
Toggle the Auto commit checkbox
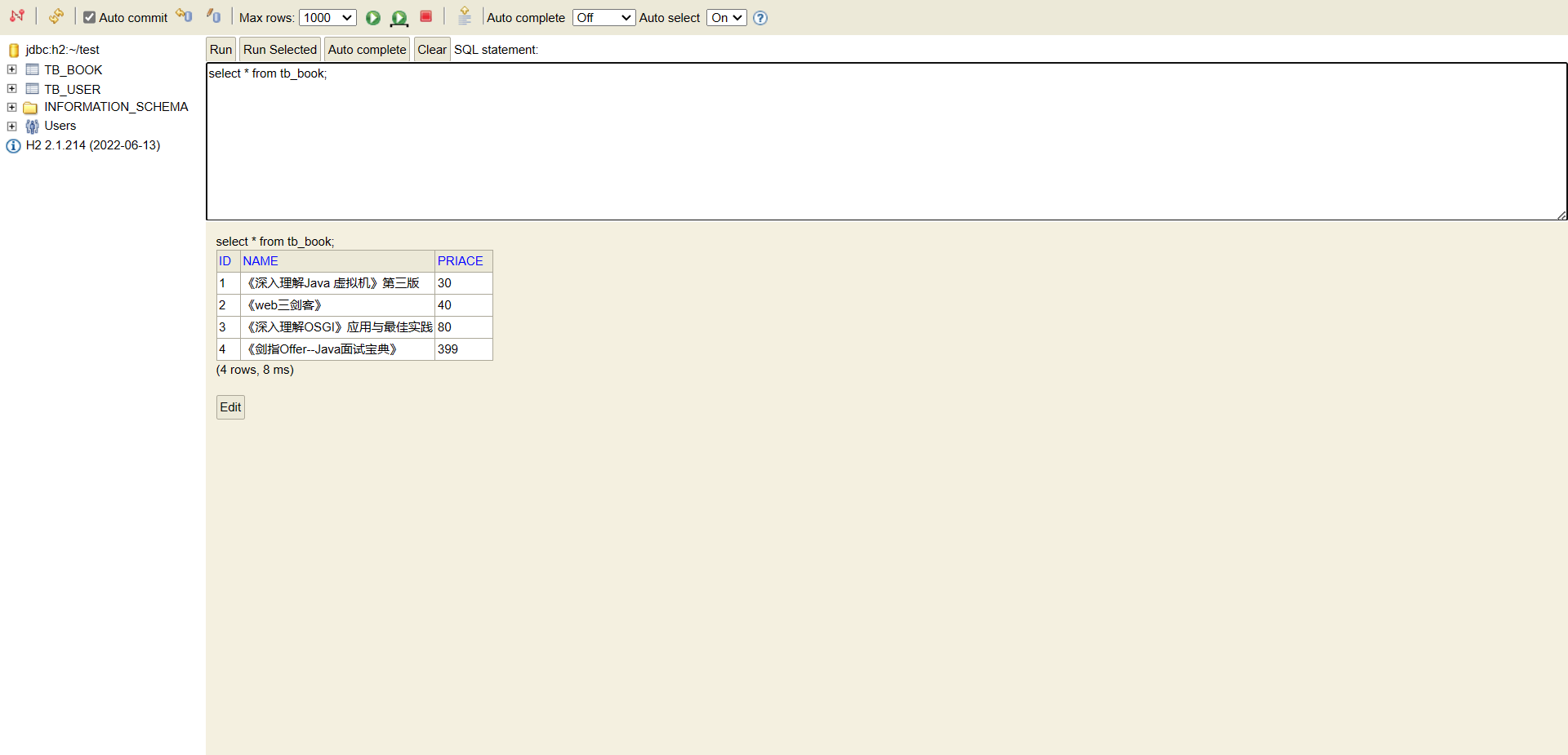(x=90, y=17)
